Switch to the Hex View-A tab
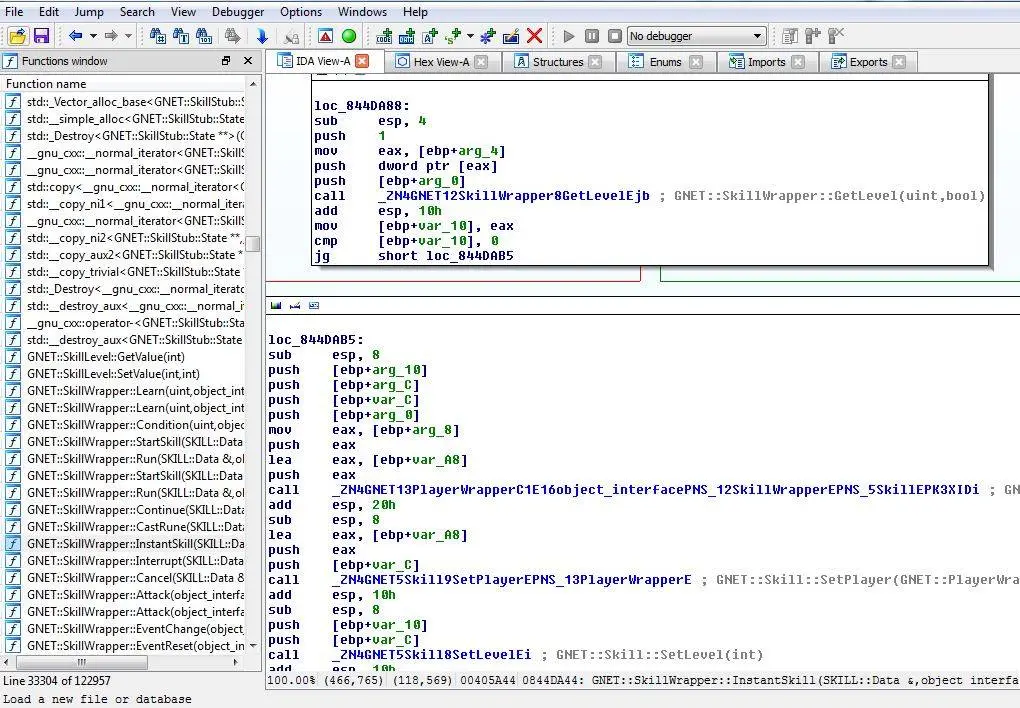The width and height of the screenshot is (1020, 708). click(442, 62)
